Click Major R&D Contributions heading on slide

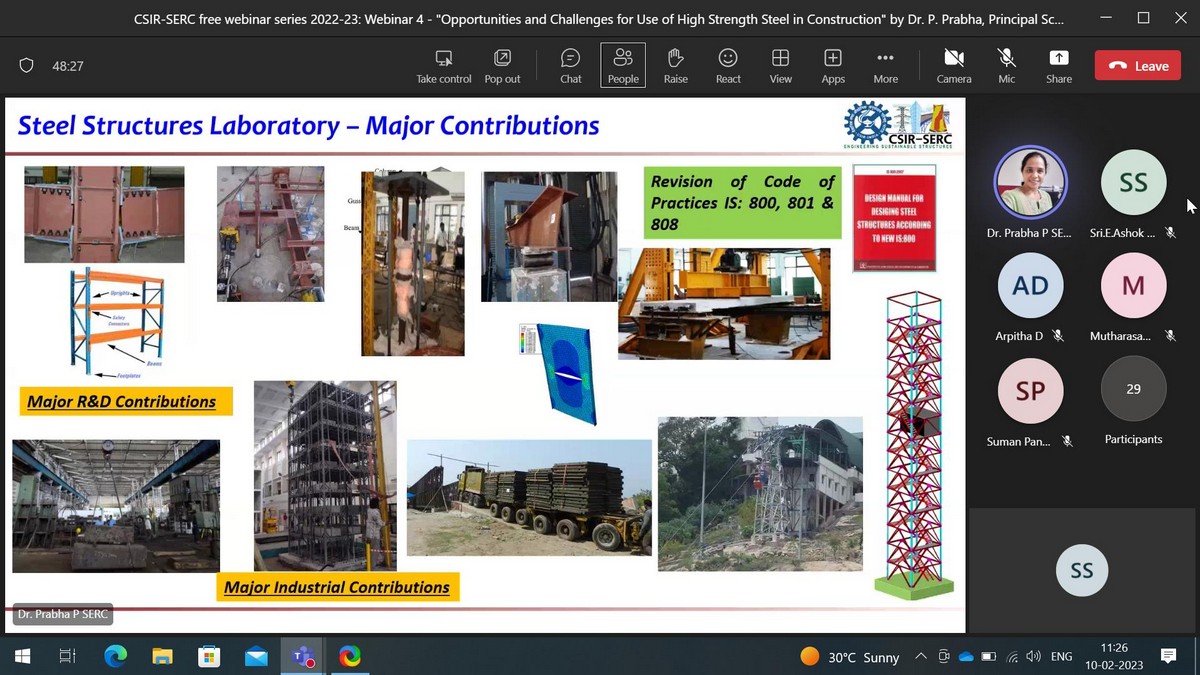click(124, 402)
